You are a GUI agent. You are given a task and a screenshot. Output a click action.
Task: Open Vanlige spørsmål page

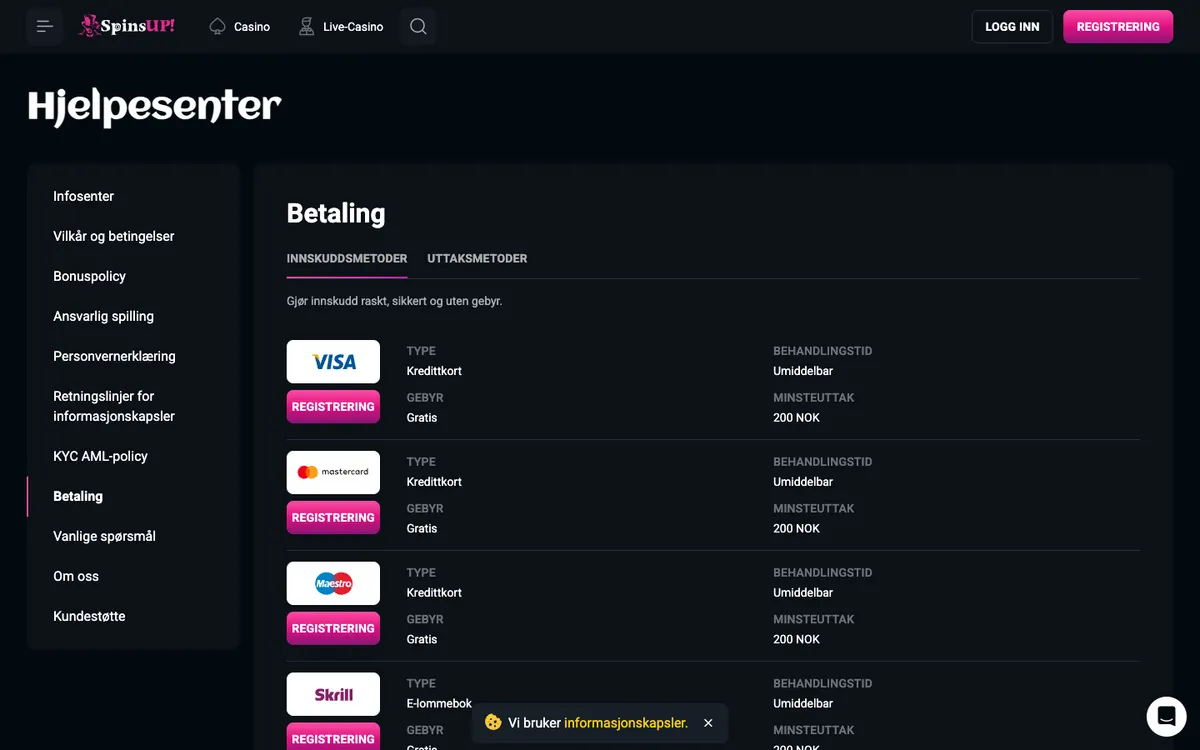[x=104, y=536]
